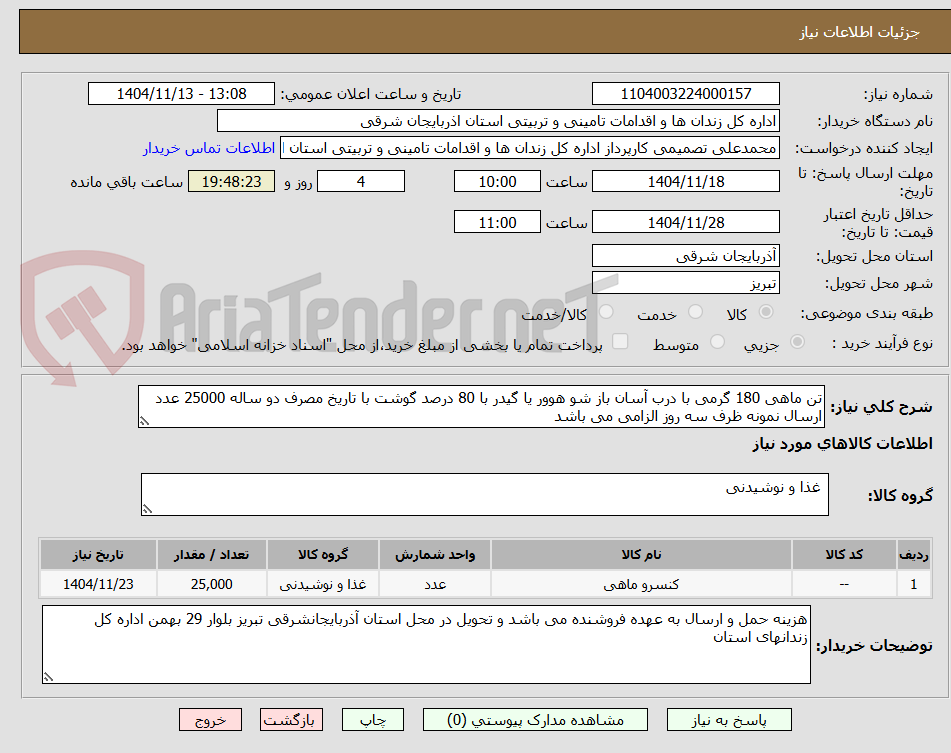The width and height of the screenshot is (951, 753).
Task: Click the جزئیات اطلاعات نیاز page title
Action: [859, 32]
